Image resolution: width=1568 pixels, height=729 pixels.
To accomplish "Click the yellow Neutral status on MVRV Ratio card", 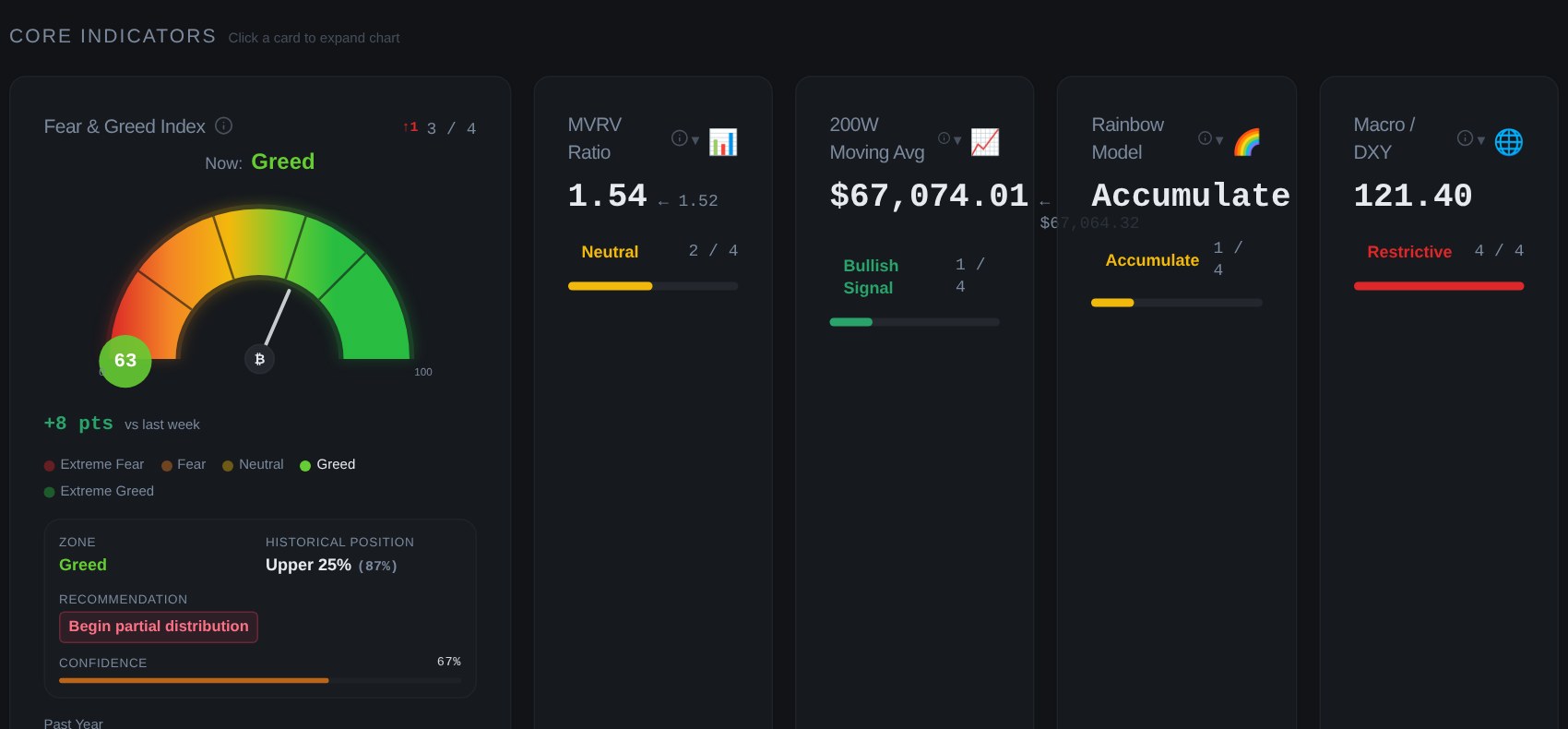I will (x=610, y=252).
